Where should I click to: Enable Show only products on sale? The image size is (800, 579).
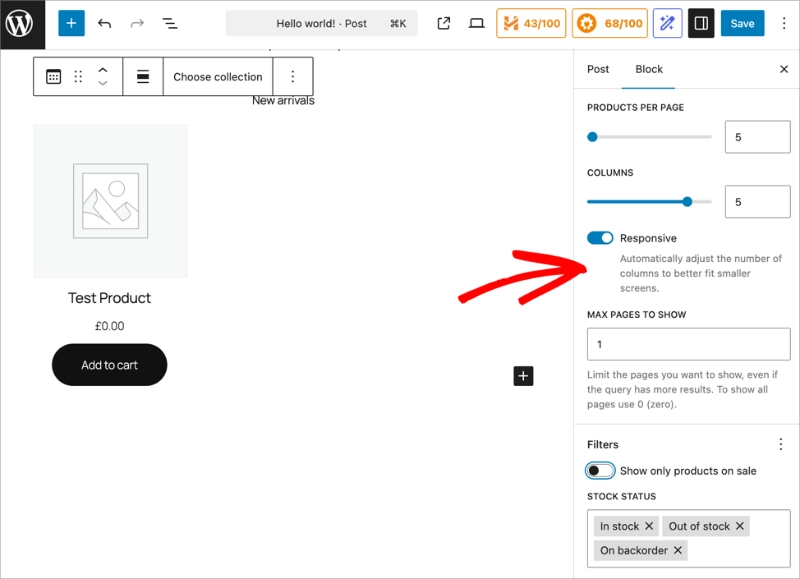tap(600, 471)
